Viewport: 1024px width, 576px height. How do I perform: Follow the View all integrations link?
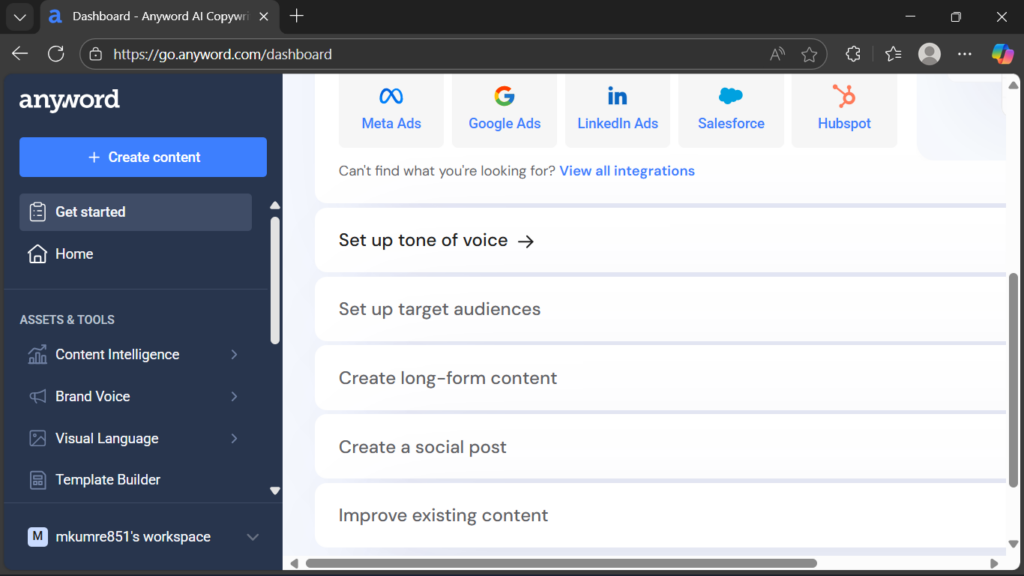pyautogui.click(x=627, y=170)
